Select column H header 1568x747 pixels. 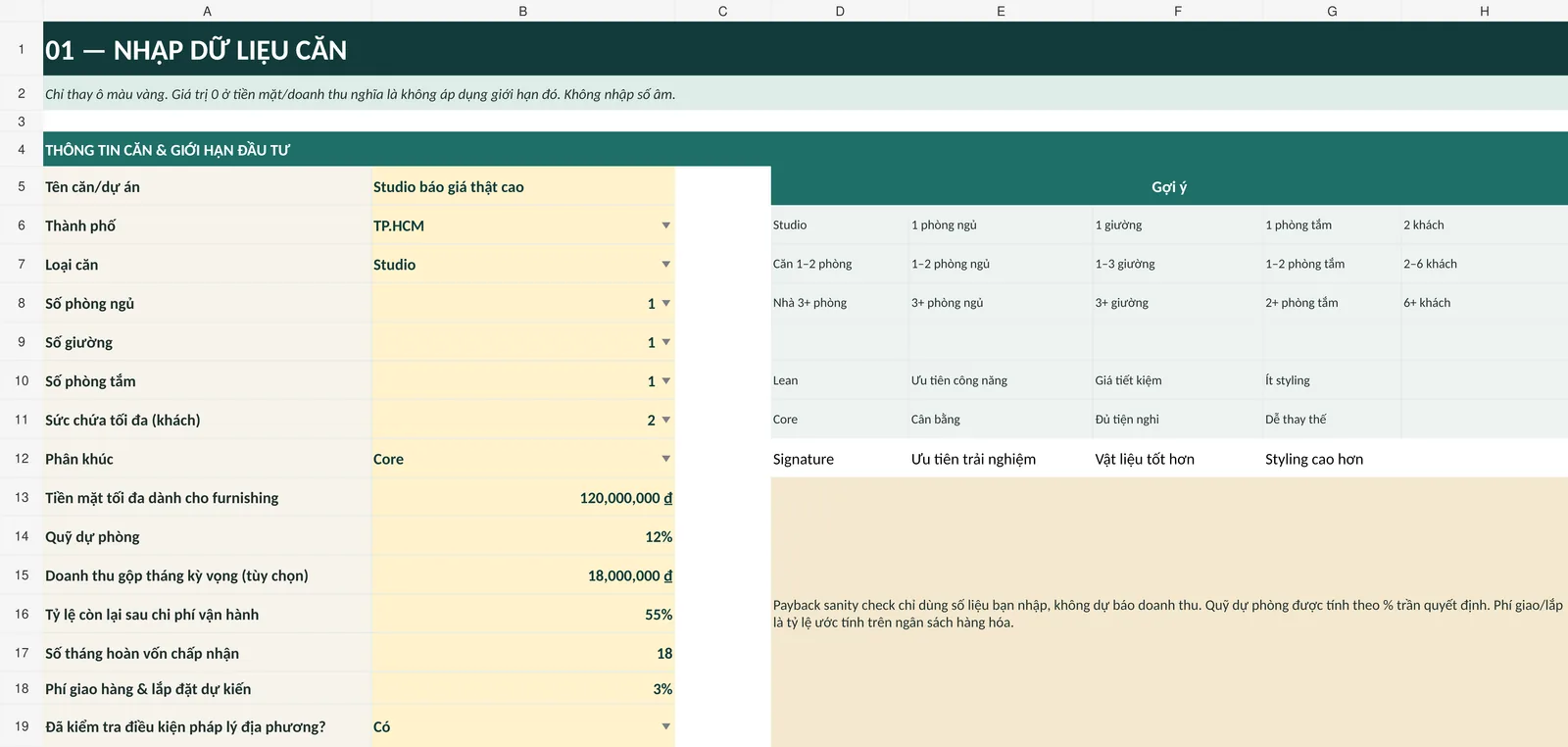[x=1484, y=11]
